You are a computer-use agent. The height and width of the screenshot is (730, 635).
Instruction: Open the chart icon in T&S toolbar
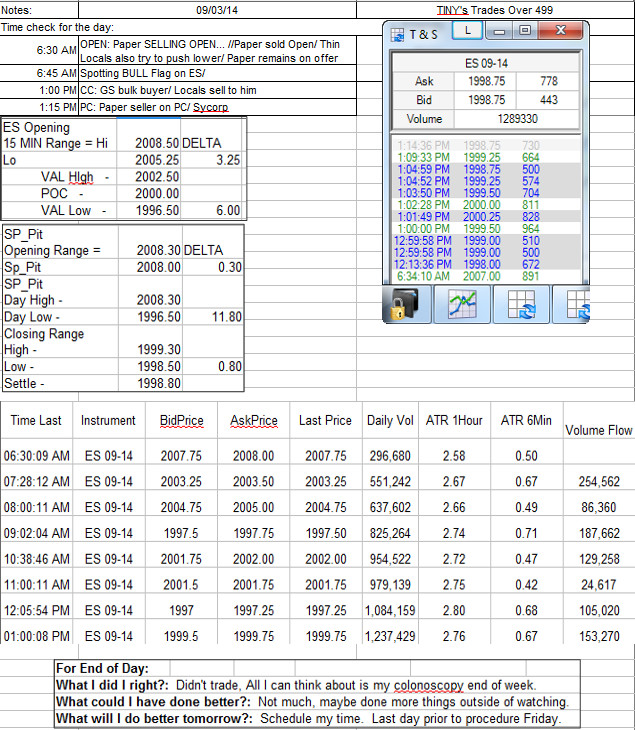[462, 304]
